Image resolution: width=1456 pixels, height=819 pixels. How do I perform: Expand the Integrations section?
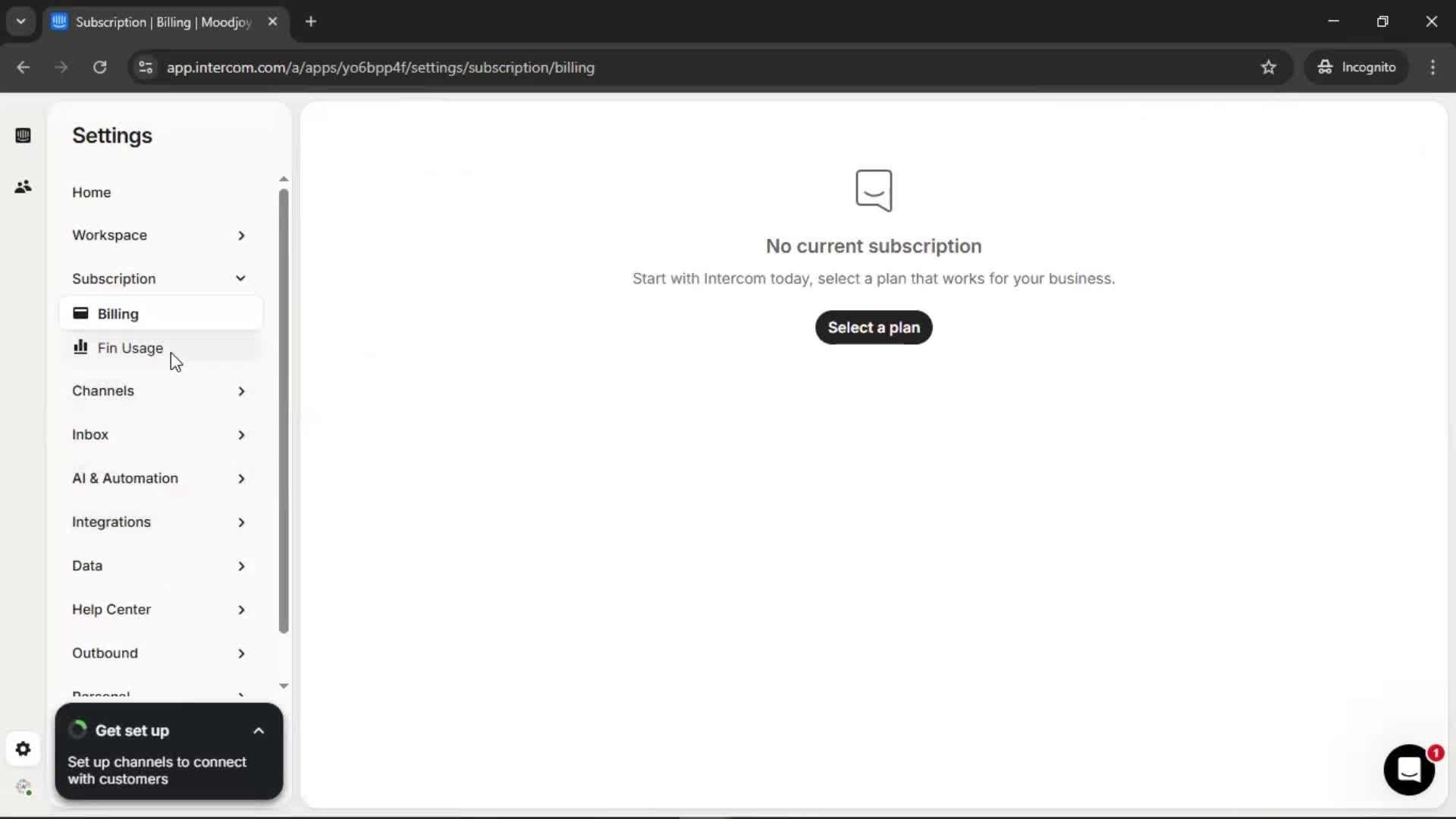tap(159, 522)
